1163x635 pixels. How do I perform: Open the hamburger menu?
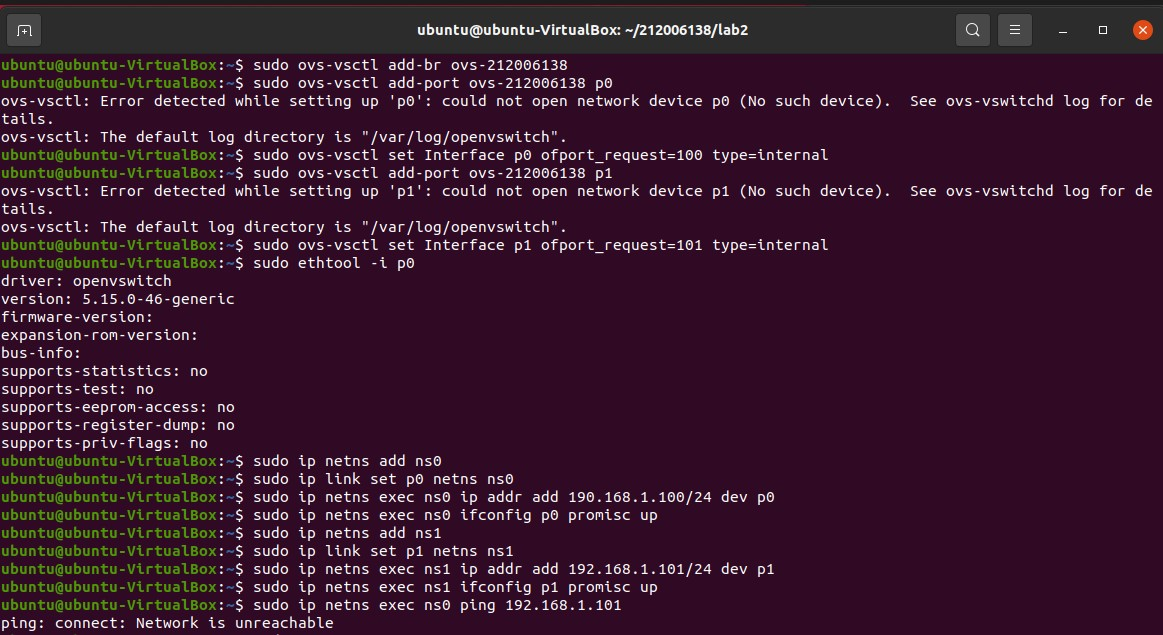(1014, 30)
